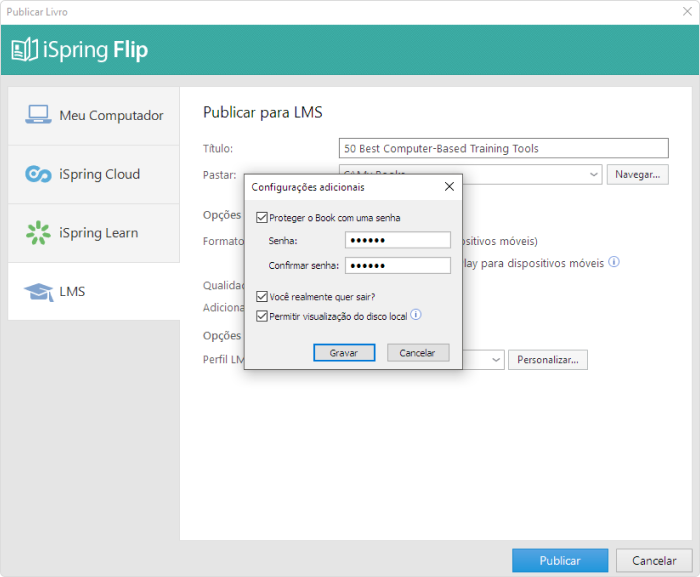Expand the Pastar folder dropdown
700x577 pixels.
tap(593, 174)
